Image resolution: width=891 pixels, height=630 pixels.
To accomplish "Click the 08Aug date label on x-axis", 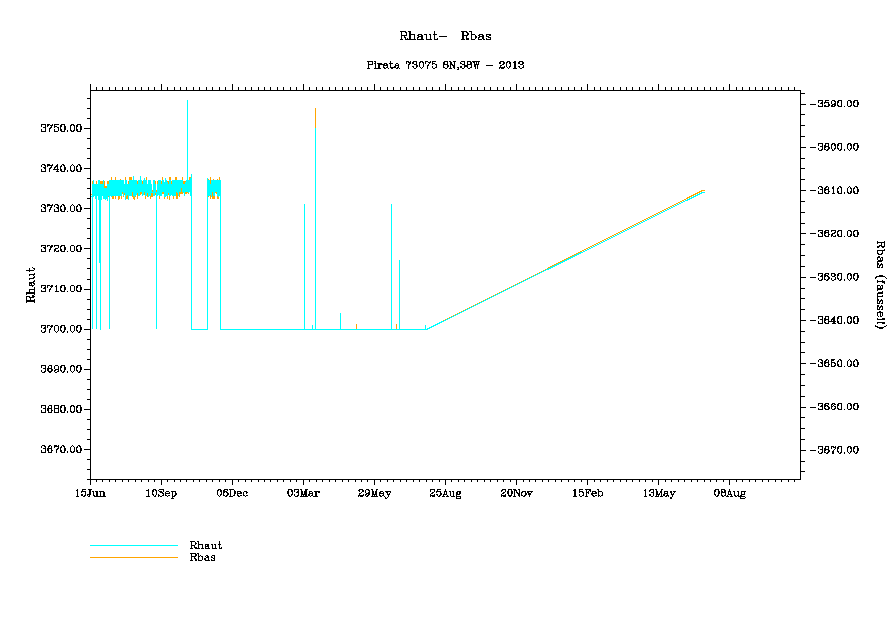I will pos(729,493).
